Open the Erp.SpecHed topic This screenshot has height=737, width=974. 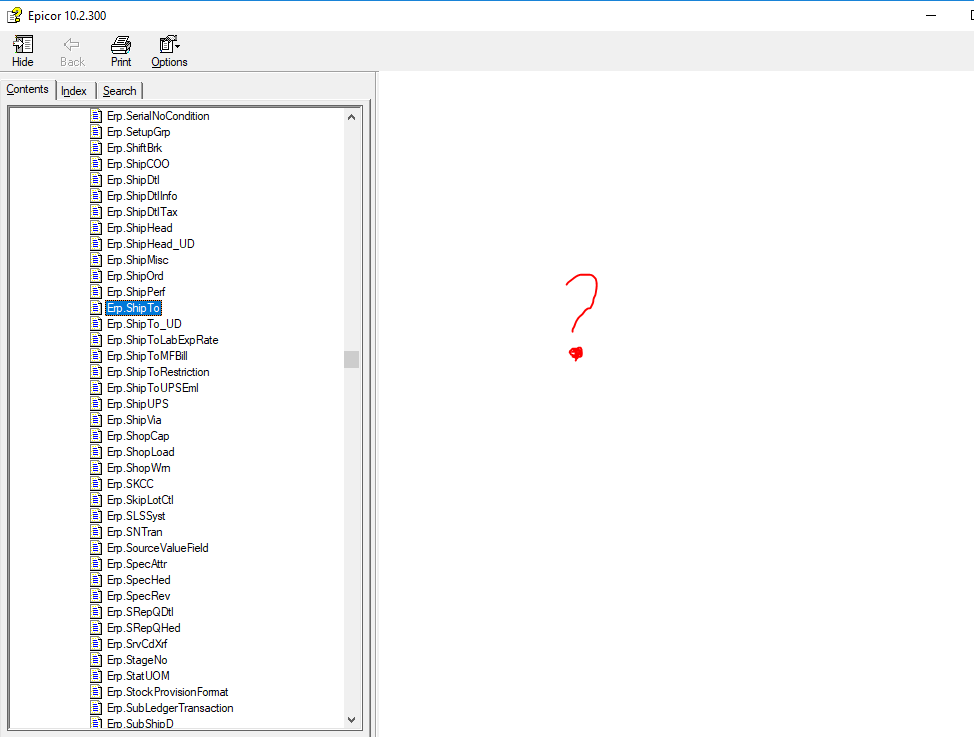(139, 580)
